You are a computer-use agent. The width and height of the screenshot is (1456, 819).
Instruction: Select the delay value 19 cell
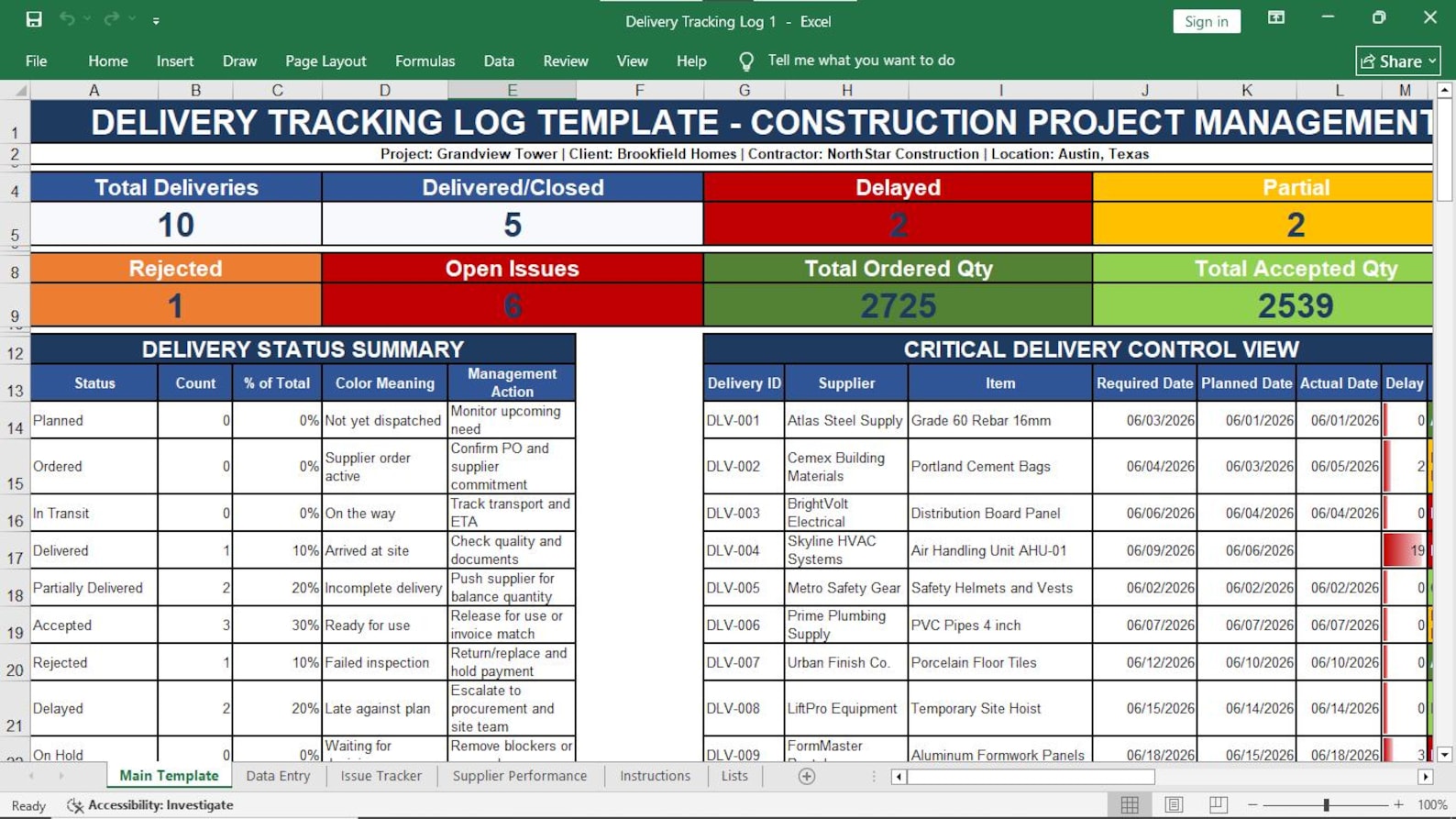(x=1405, y=550)
